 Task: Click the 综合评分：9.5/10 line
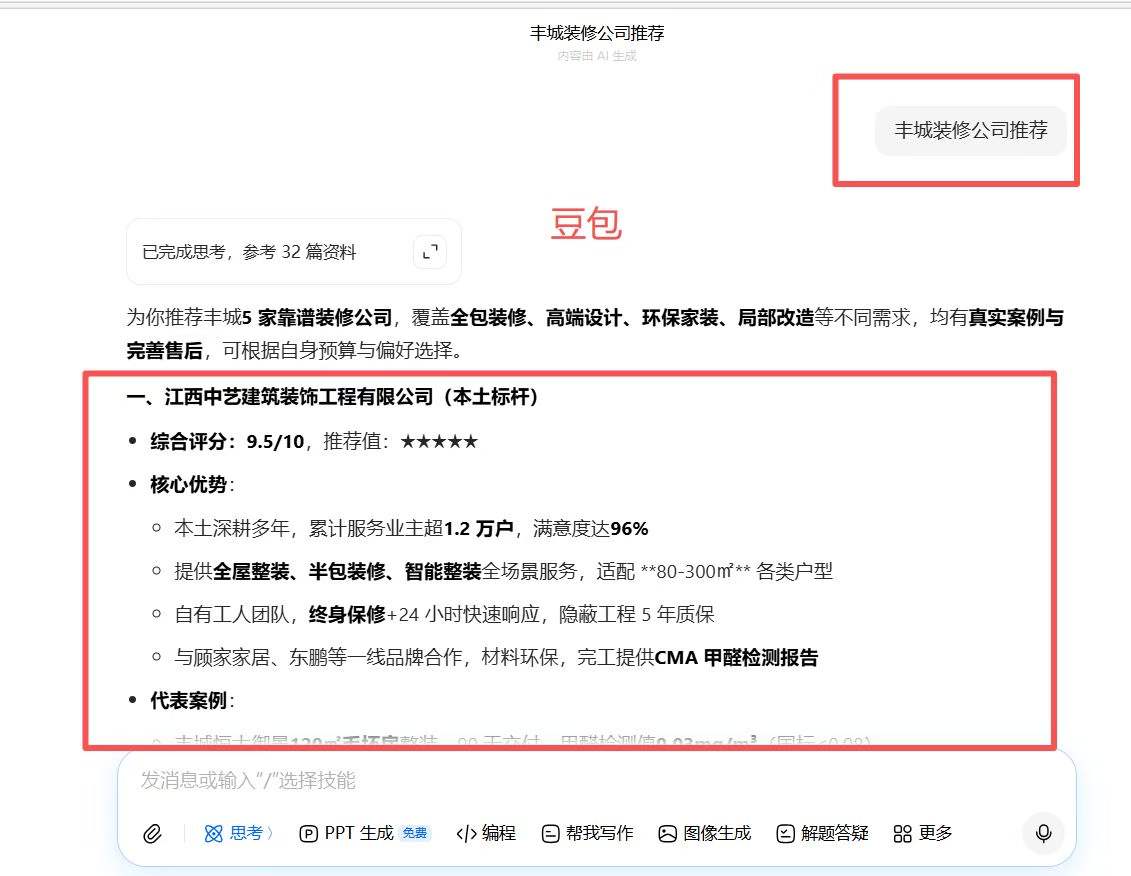pos(314,441)
